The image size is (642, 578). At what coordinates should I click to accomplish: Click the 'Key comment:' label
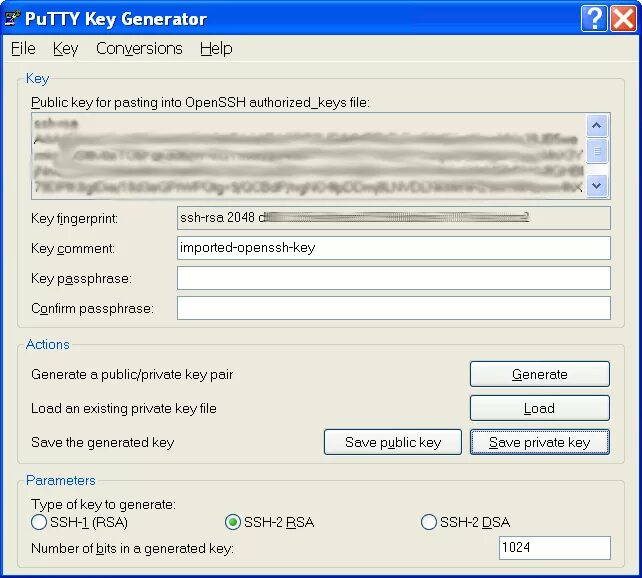[73, 248]
